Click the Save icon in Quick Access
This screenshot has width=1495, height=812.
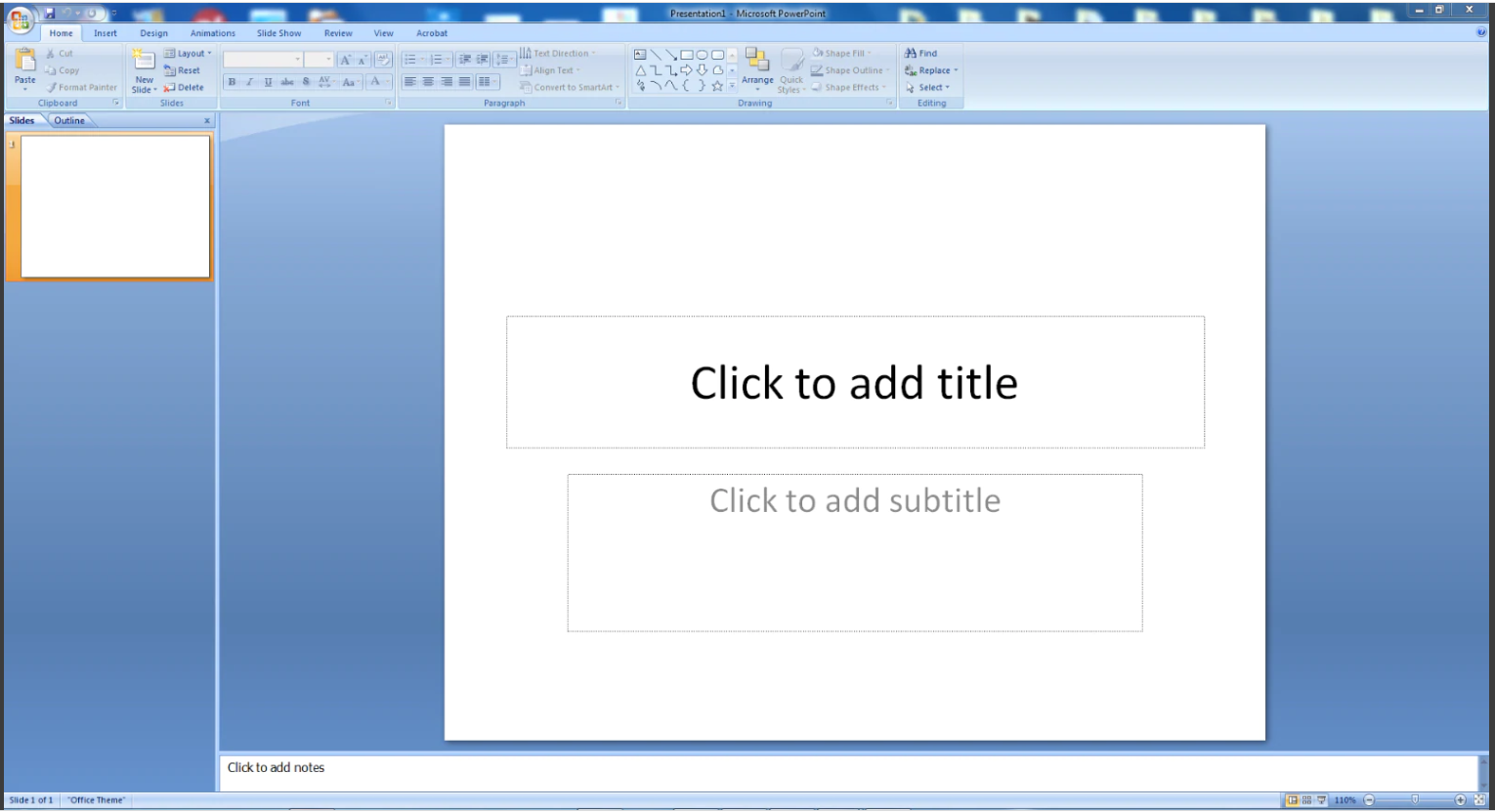49,14
